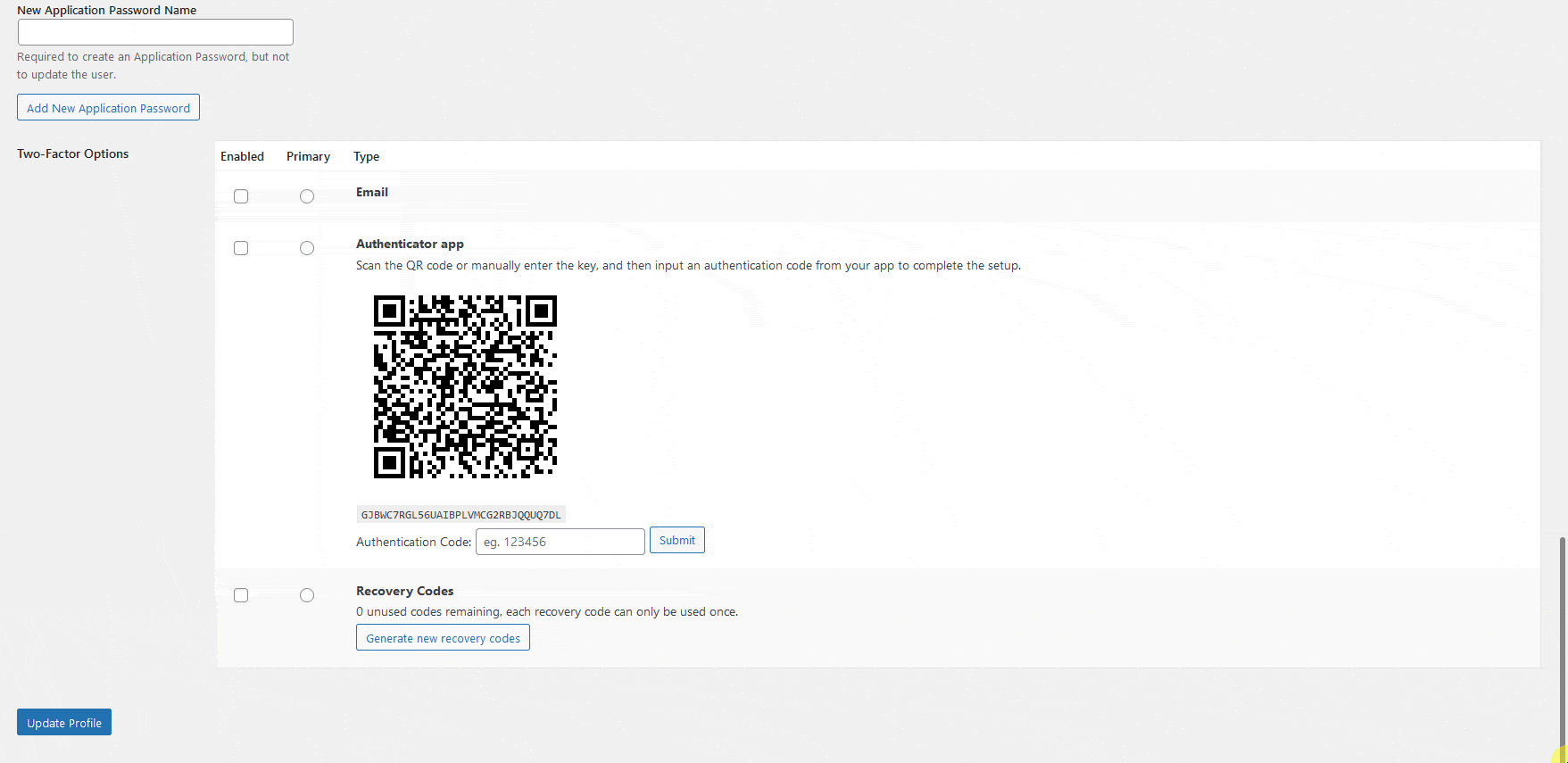Click the New Application Password Name field
Screen dimensions: 1568x763
point(155,32)
